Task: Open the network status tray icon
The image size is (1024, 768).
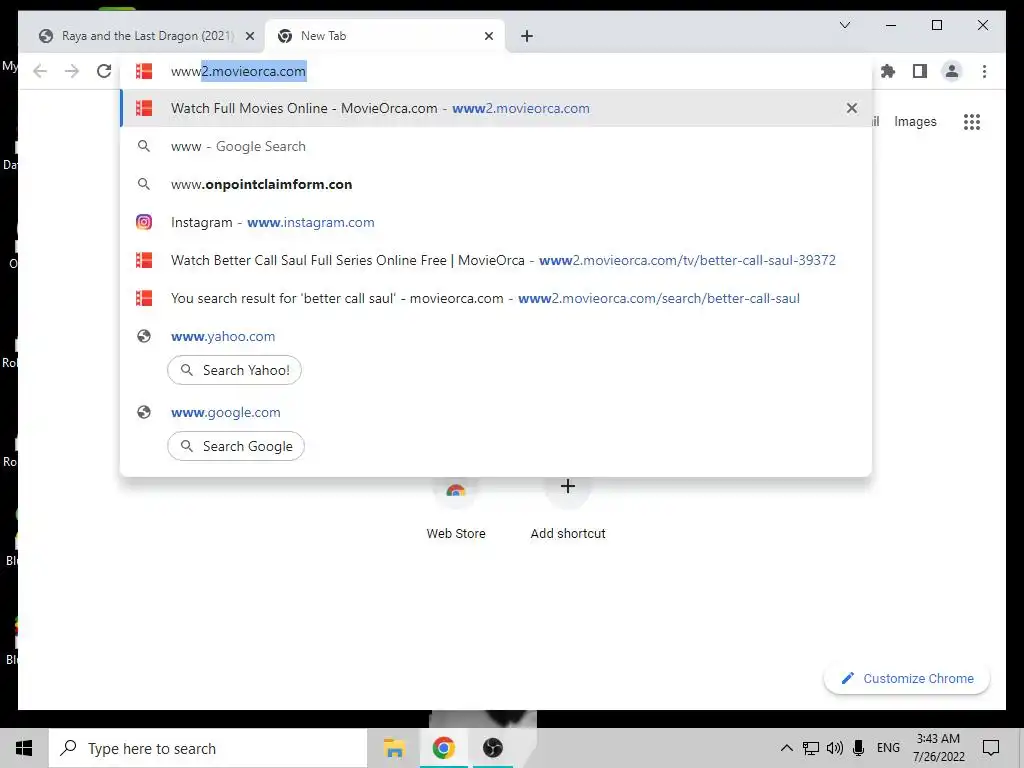Action: click(810, 748)
